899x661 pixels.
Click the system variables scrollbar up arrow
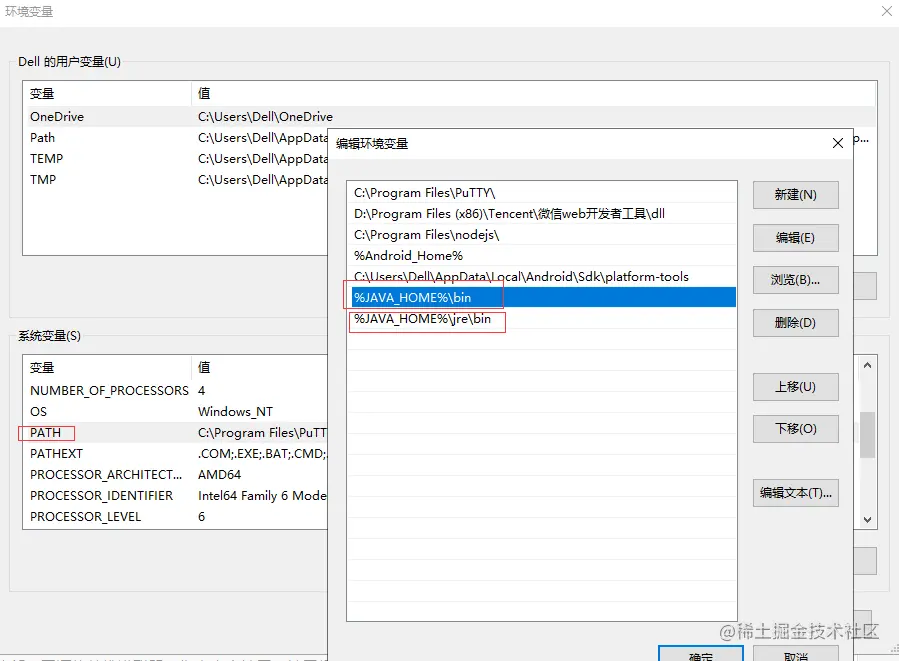(867, 365)
